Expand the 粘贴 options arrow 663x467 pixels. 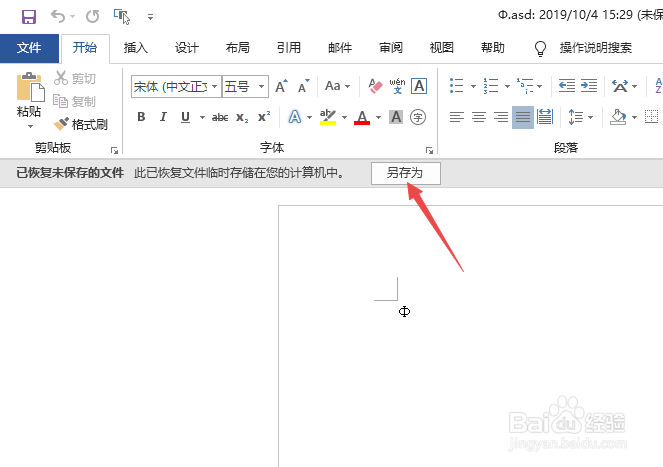[x=30, y=126]
